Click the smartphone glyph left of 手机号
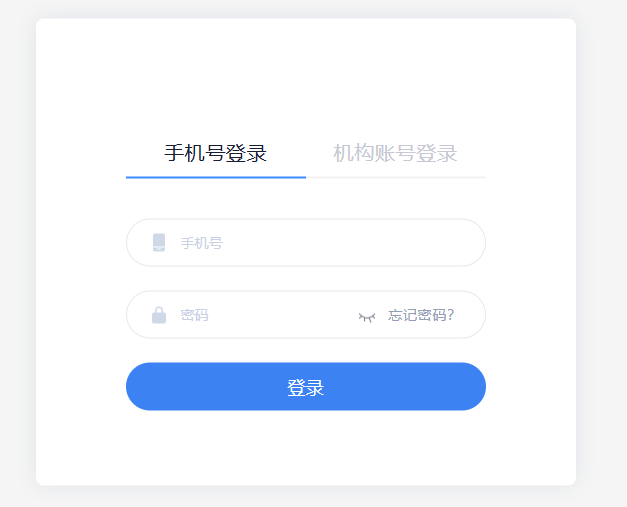Screen dimensions: 627x507 point(159,243)
